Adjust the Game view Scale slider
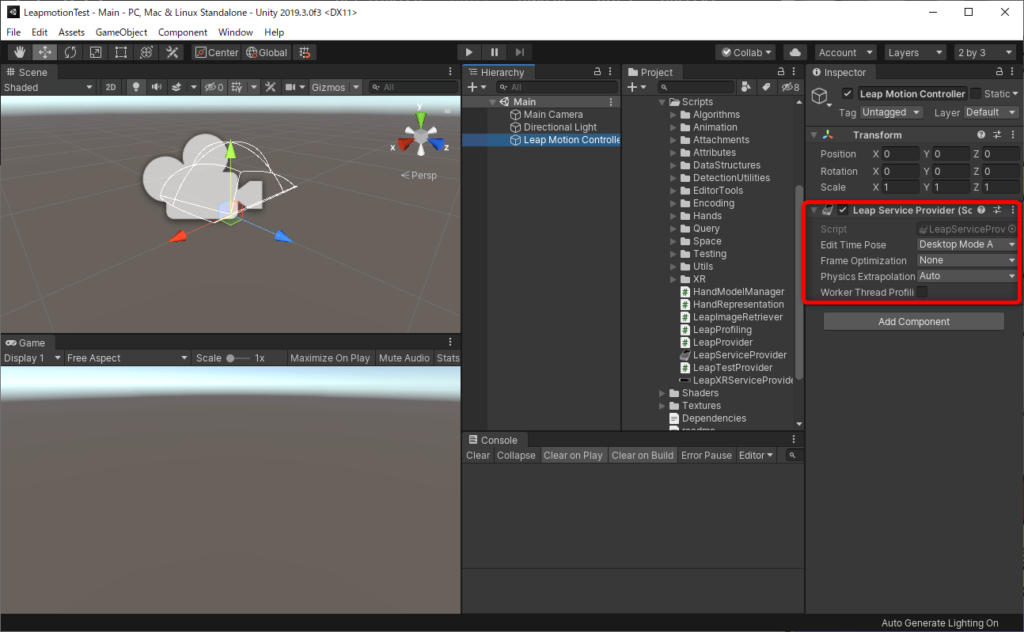1024x632 pixels. coord(238,358)
